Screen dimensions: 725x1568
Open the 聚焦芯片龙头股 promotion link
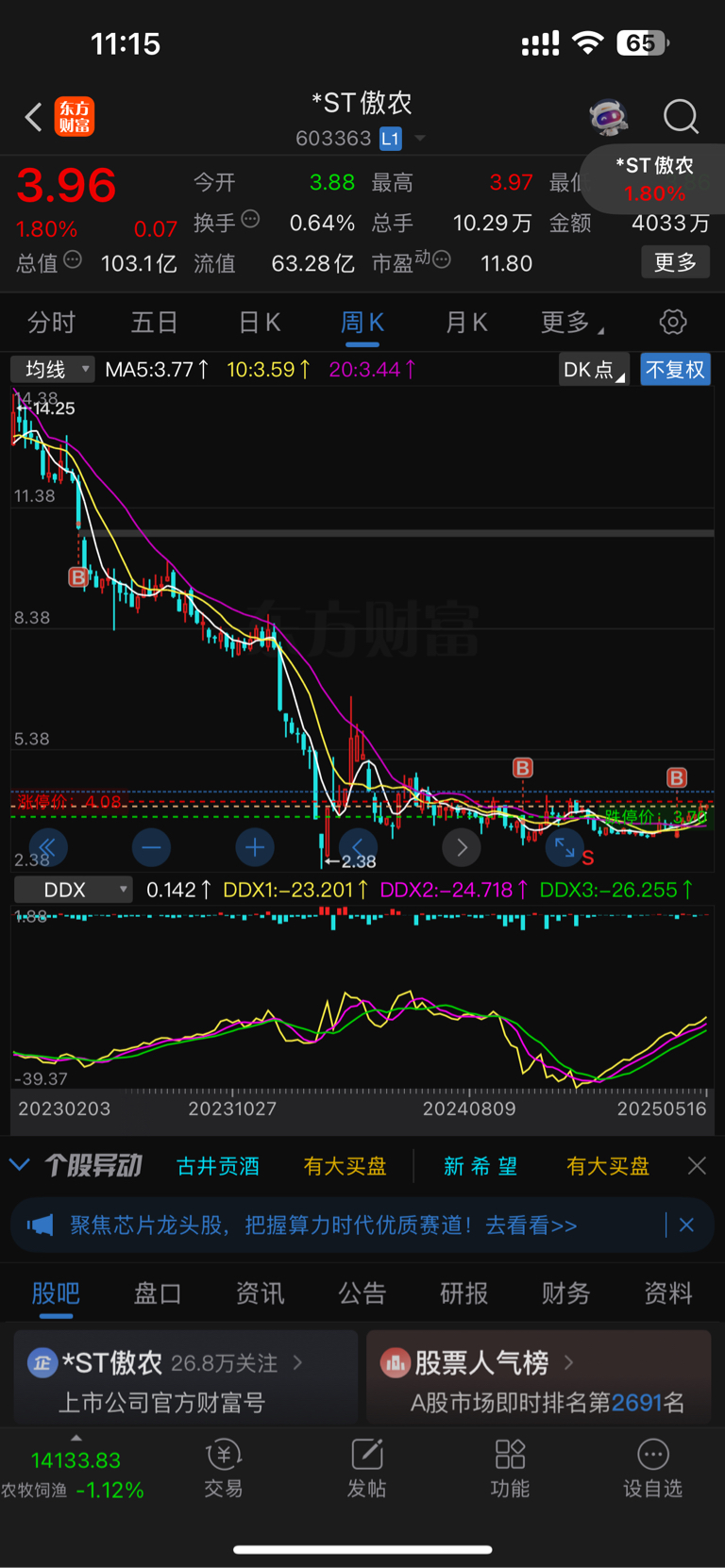tap(323, 1226)
